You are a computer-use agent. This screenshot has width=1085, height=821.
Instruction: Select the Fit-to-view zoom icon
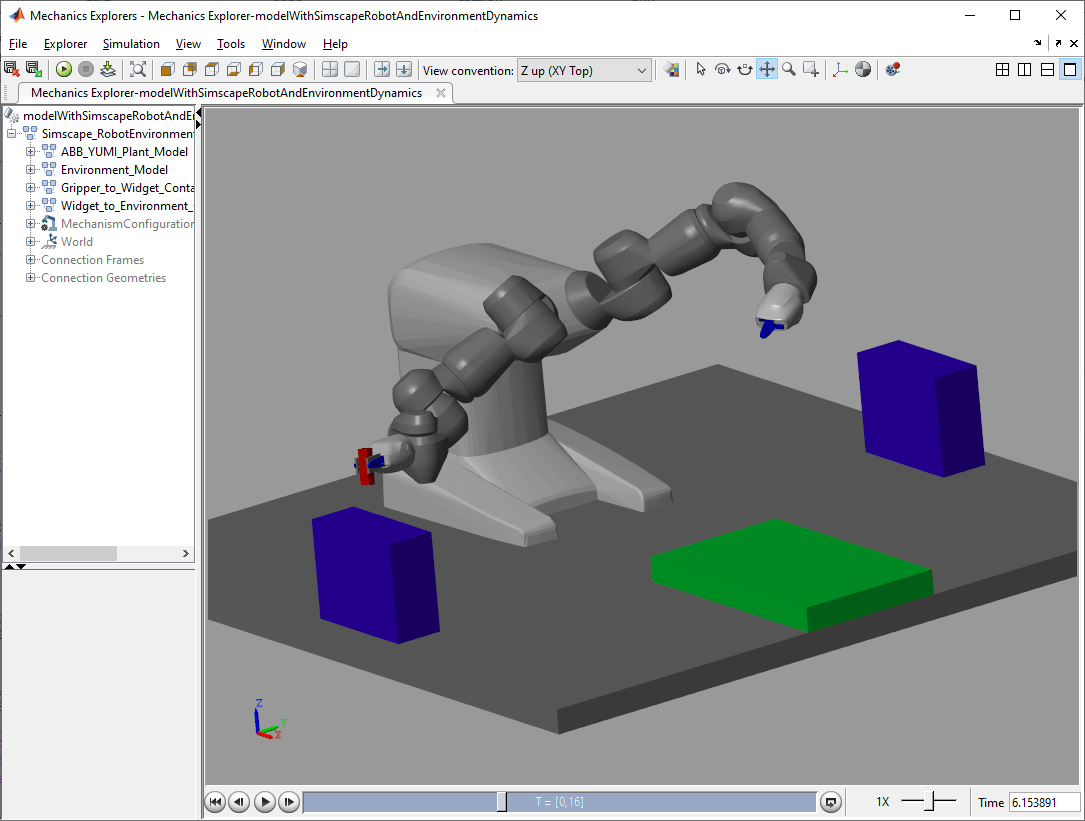[137, 68]
